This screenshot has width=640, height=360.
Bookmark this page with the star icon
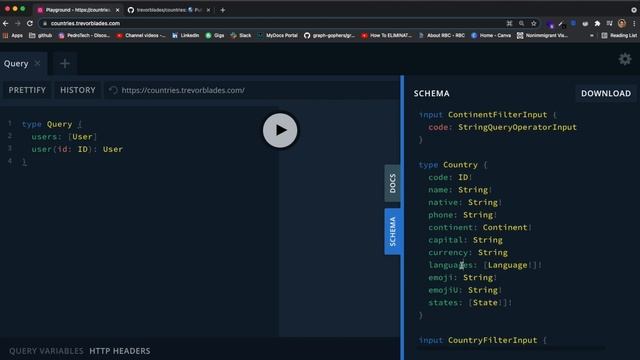pos(533,24)
